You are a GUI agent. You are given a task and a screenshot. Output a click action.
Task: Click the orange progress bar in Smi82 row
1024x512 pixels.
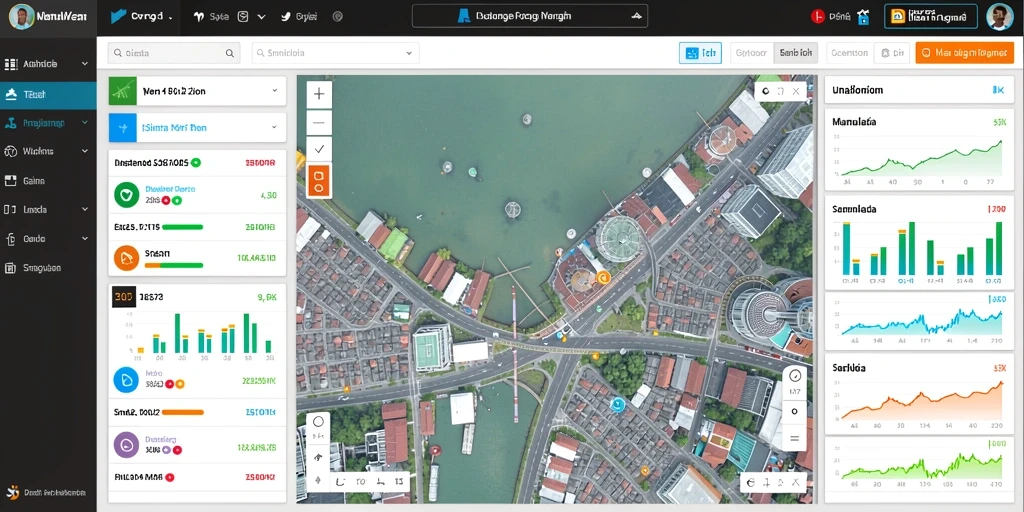tap(182, 413)
